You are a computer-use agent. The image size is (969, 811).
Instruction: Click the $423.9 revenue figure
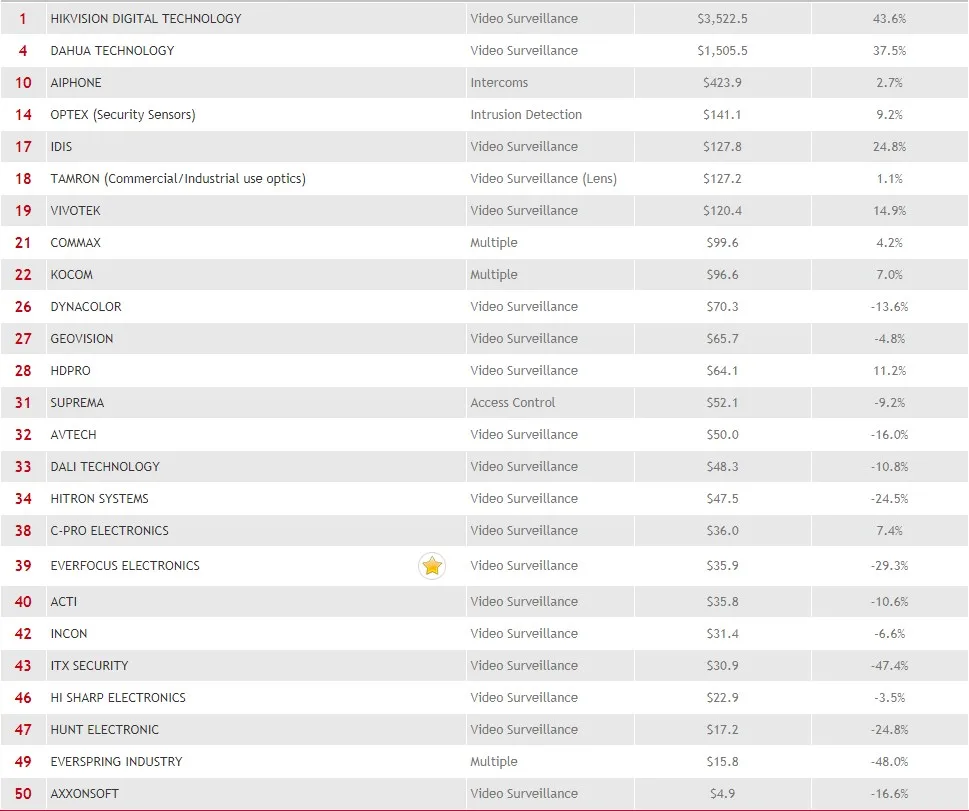722,83
